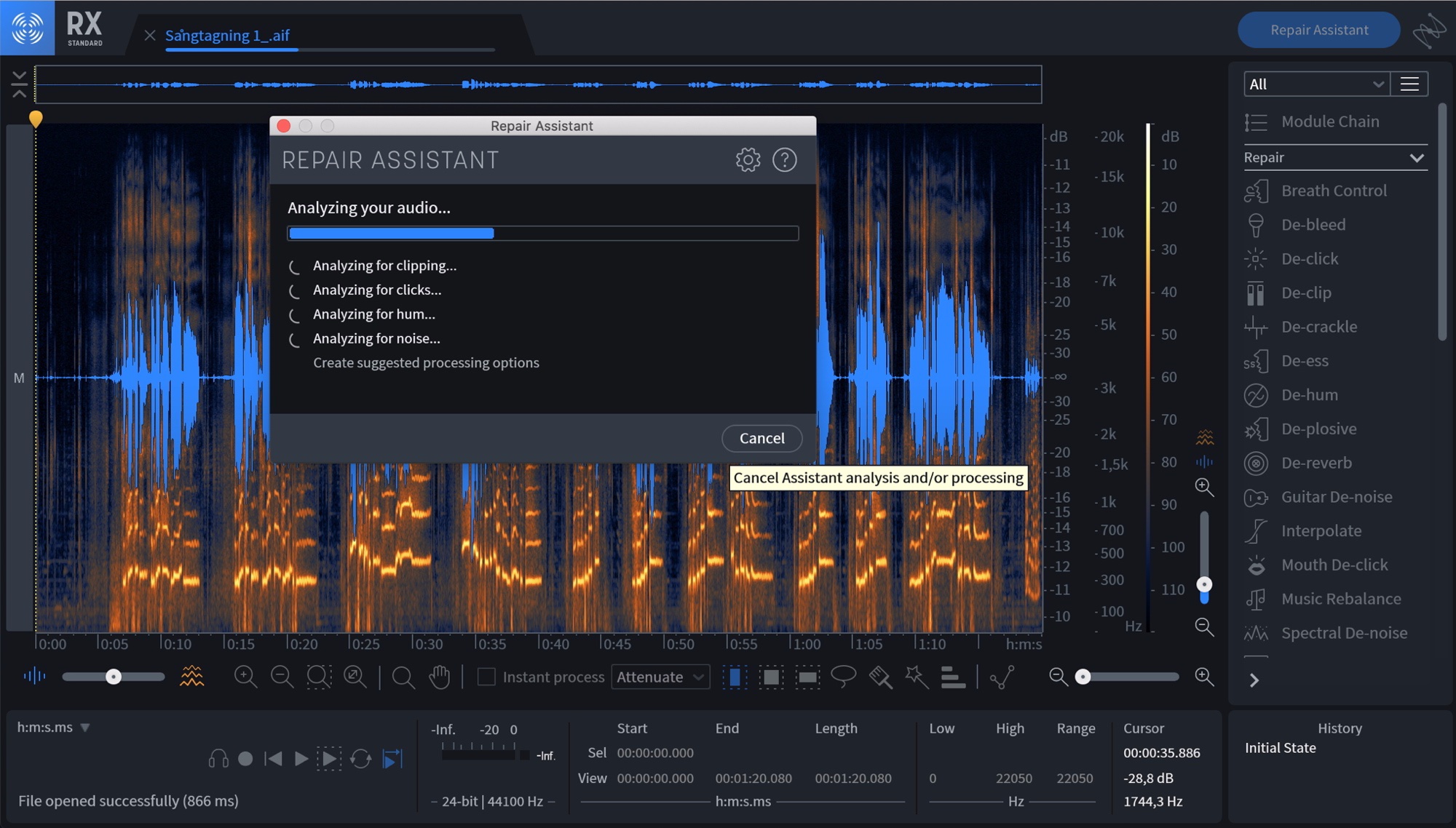1456x828 pixels.
Task: Click the Repair Assistant header button
Action: coord(1318,30)
